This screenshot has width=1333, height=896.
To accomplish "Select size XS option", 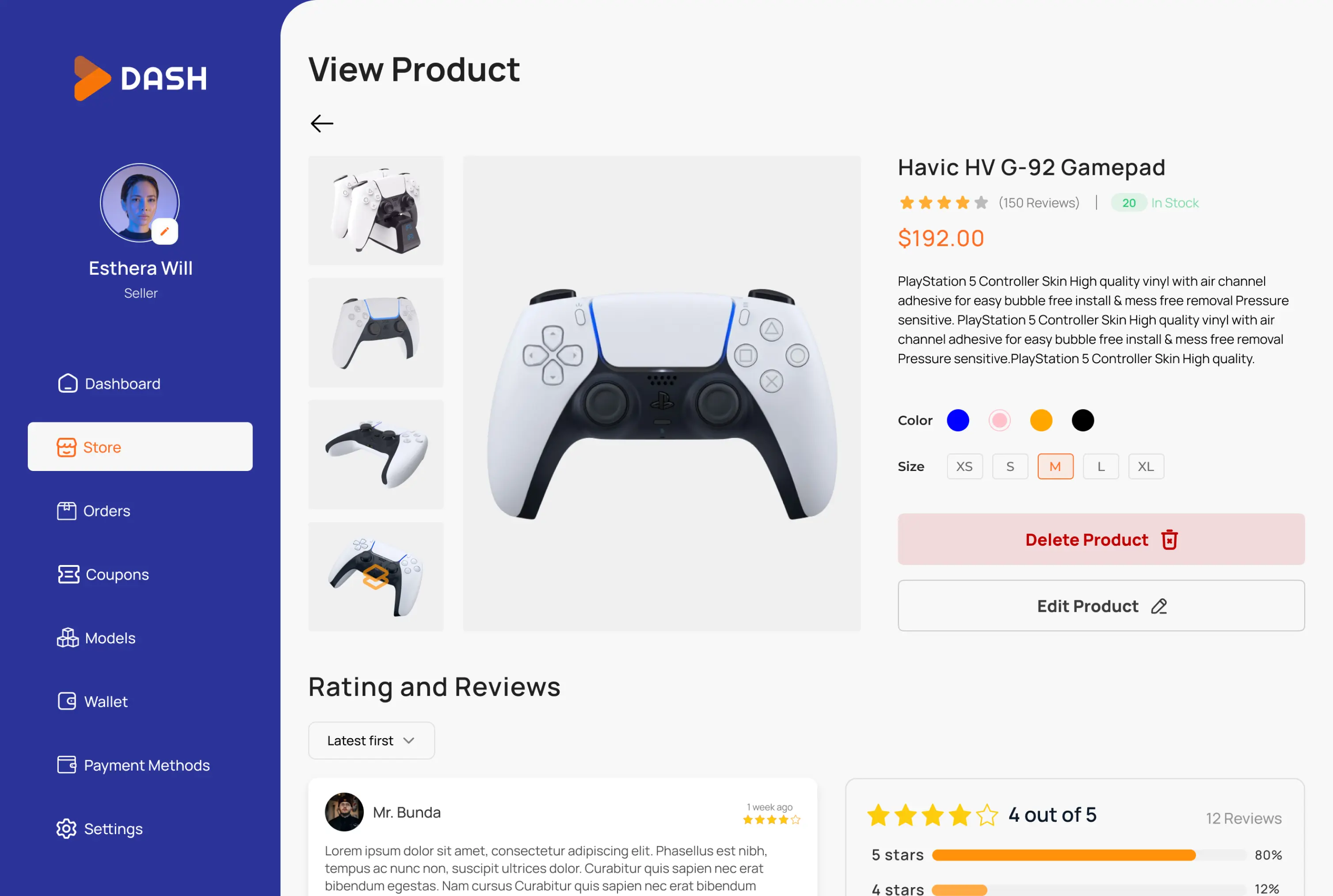I will click(964, 466).
